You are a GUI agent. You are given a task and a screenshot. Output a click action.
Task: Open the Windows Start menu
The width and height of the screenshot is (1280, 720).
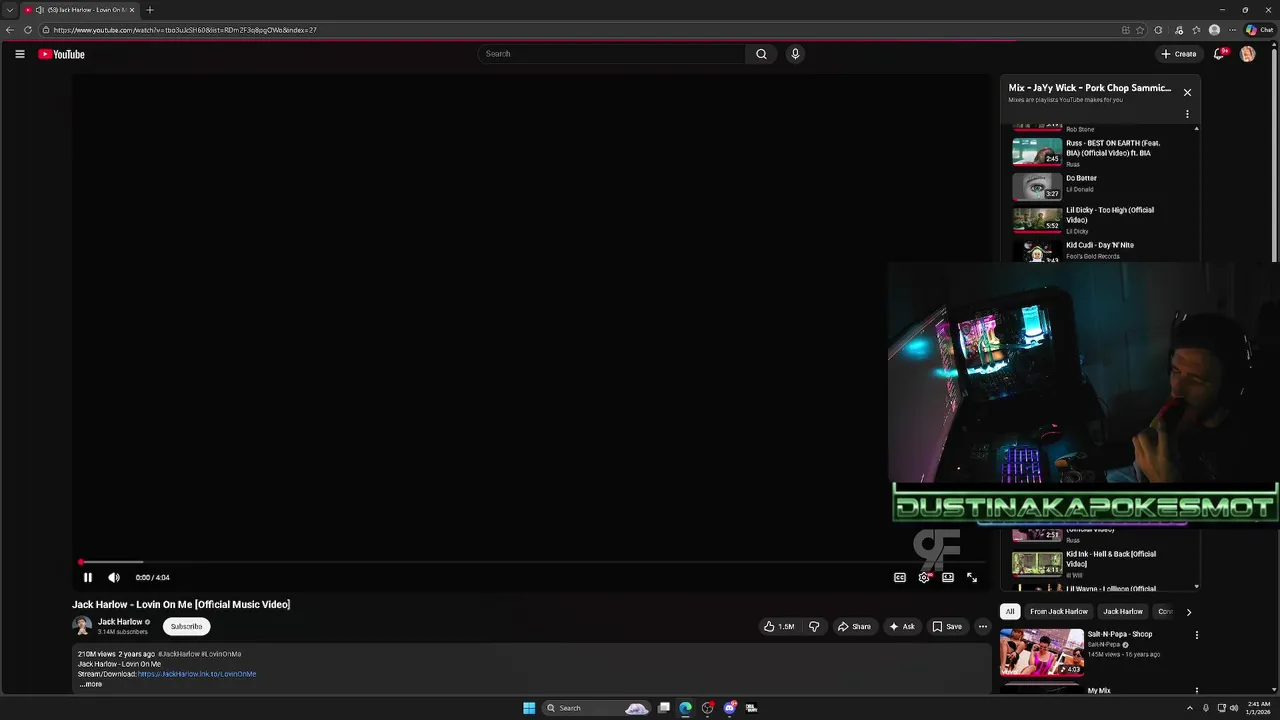[x=529, y=708]
